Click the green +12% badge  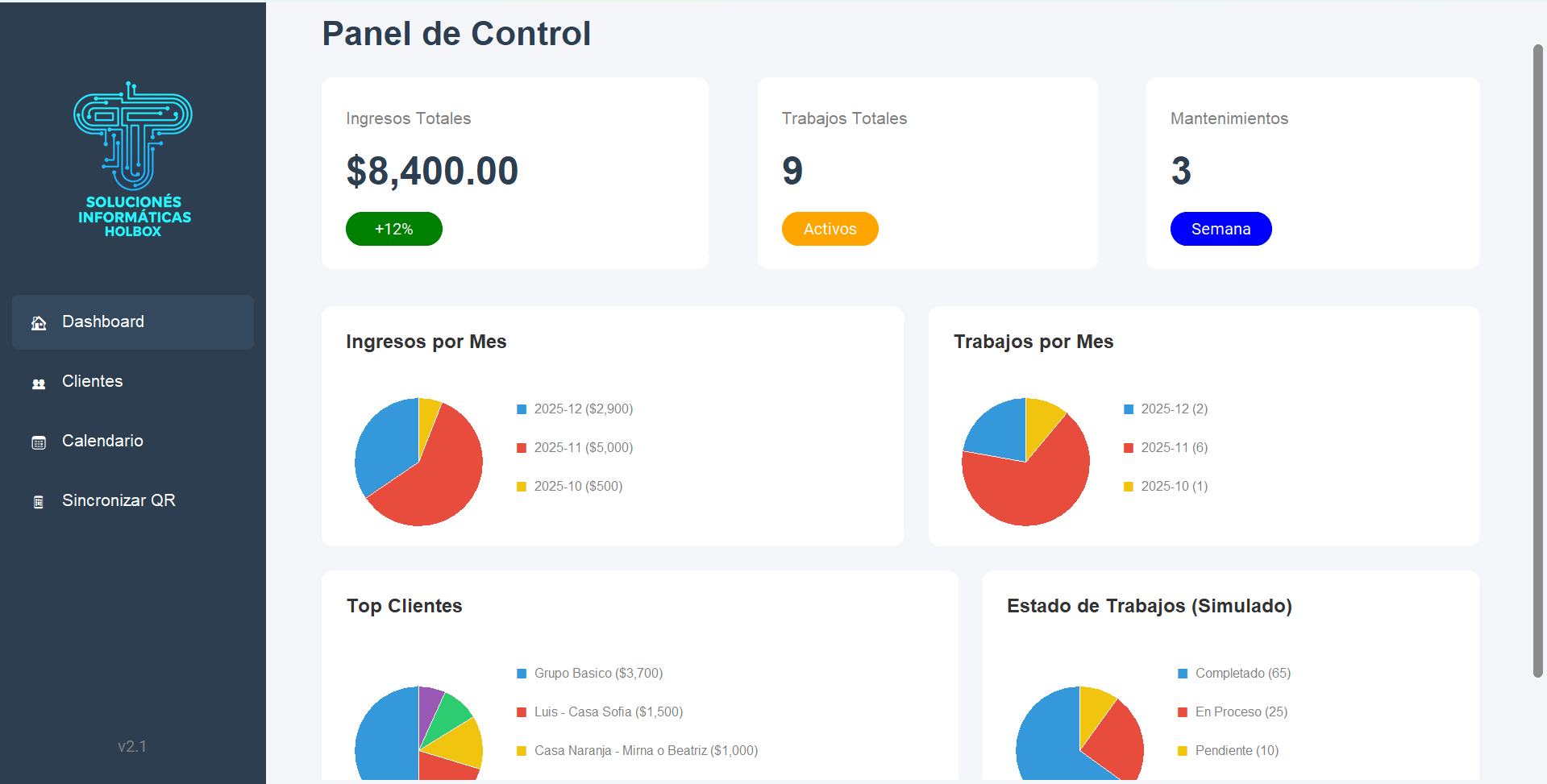393,229
